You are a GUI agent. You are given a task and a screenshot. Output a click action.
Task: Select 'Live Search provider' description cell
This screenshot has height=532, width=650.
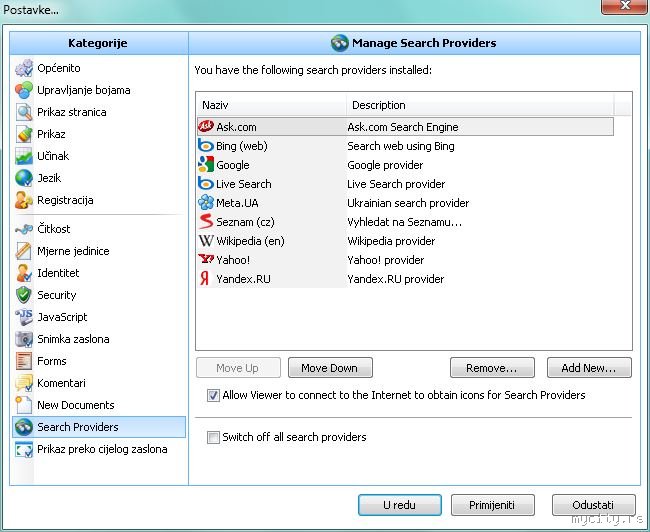coord(396,184)
